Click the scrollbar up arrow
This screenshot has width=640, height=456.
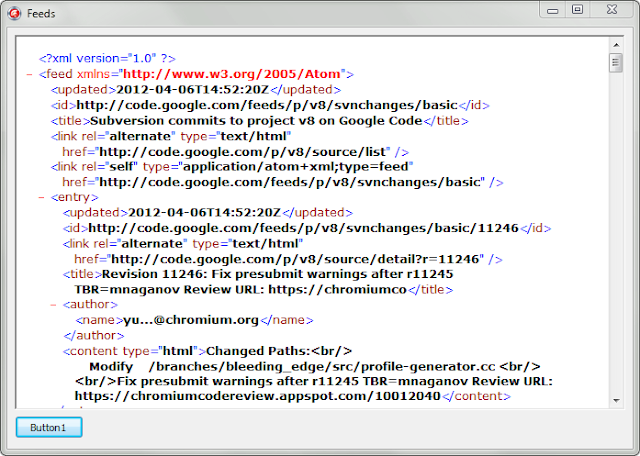616,45
